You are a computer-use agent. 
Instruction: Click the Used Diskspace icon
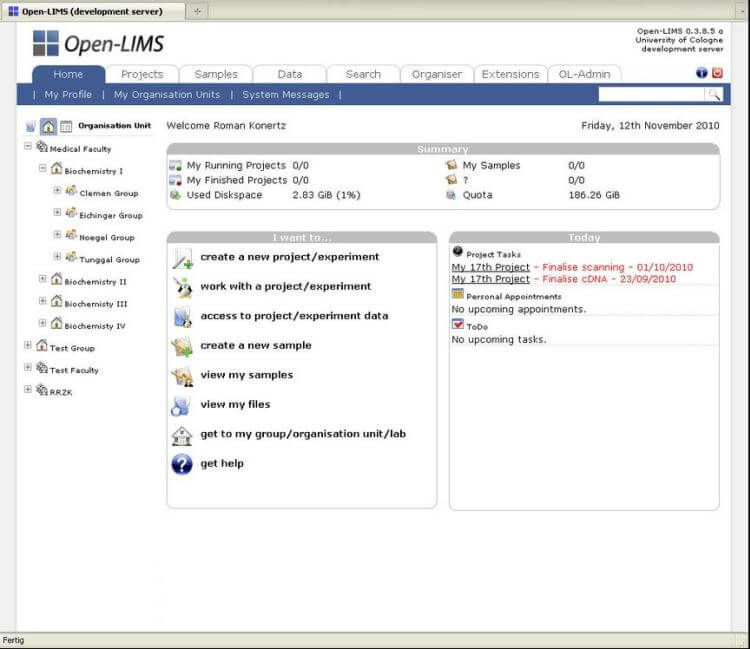[176, 195]
